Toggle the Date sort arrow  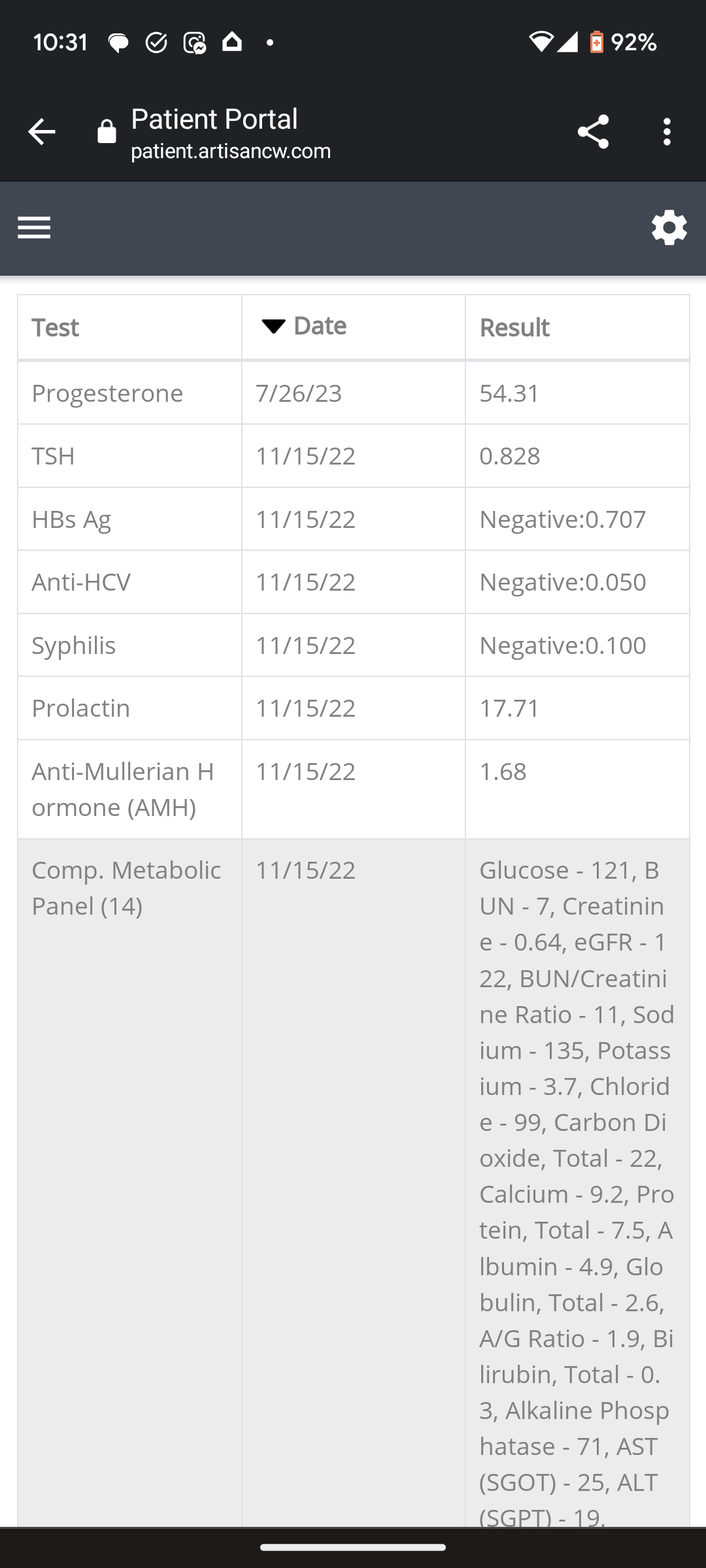[x=273, y=326]
